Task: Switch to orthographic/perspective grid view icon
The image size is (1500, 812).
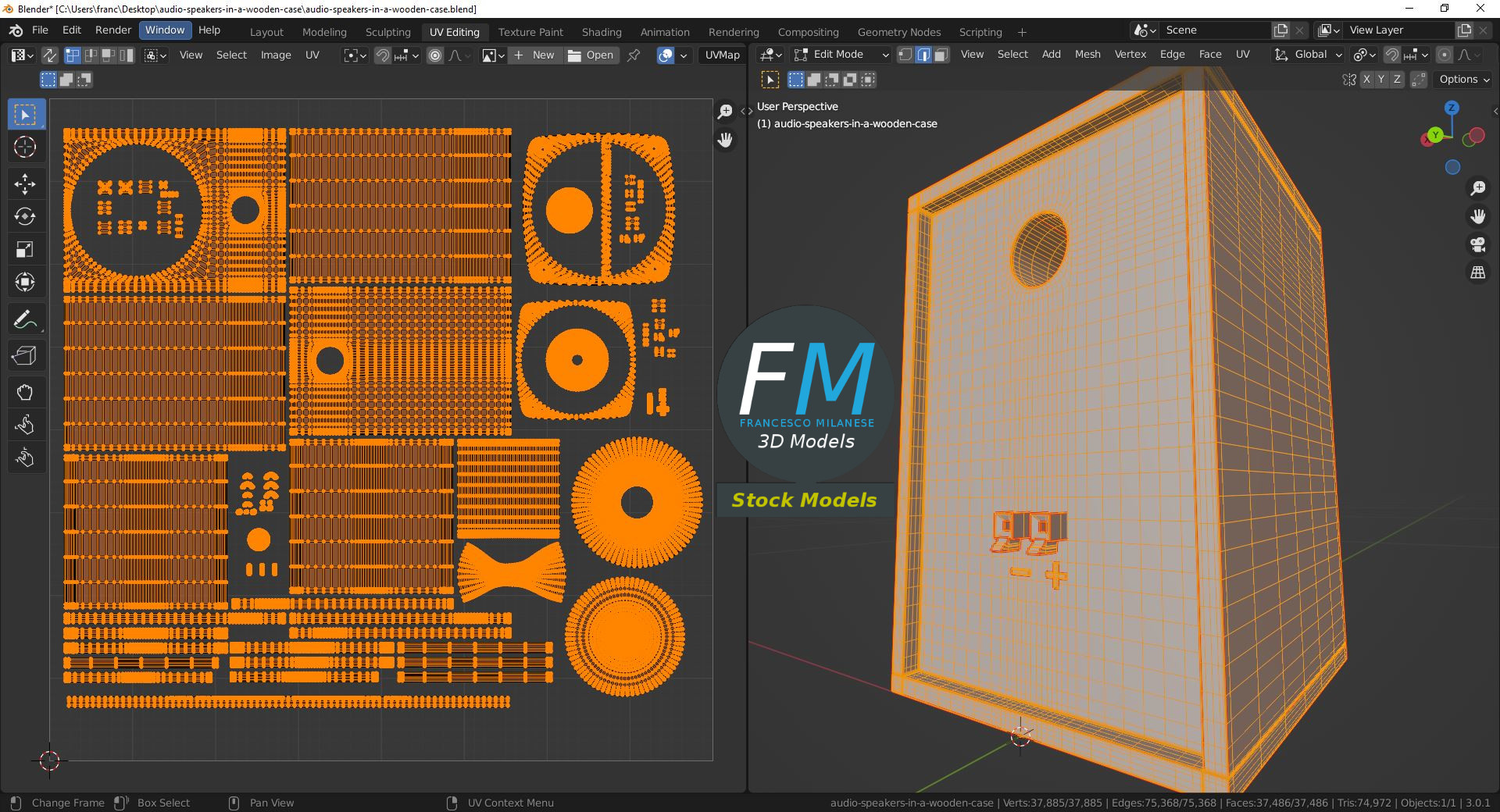Action: coord(1477,272)
